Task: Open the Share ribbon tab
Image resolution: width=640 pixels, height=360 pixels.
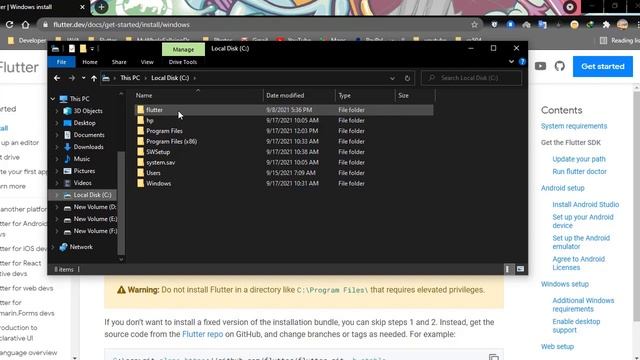Action: 119,62
